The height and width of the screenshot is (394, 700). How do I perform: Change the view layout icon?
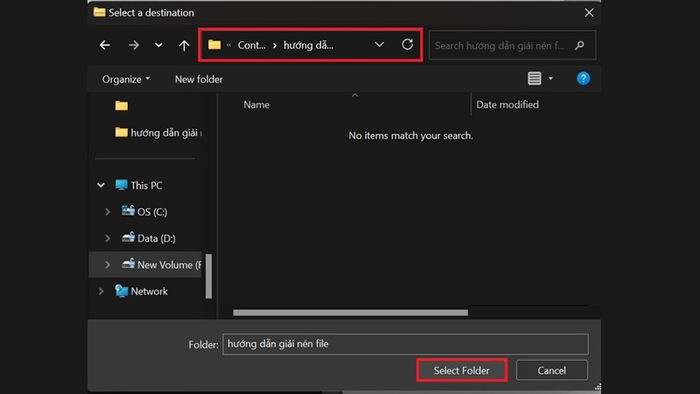534,79
